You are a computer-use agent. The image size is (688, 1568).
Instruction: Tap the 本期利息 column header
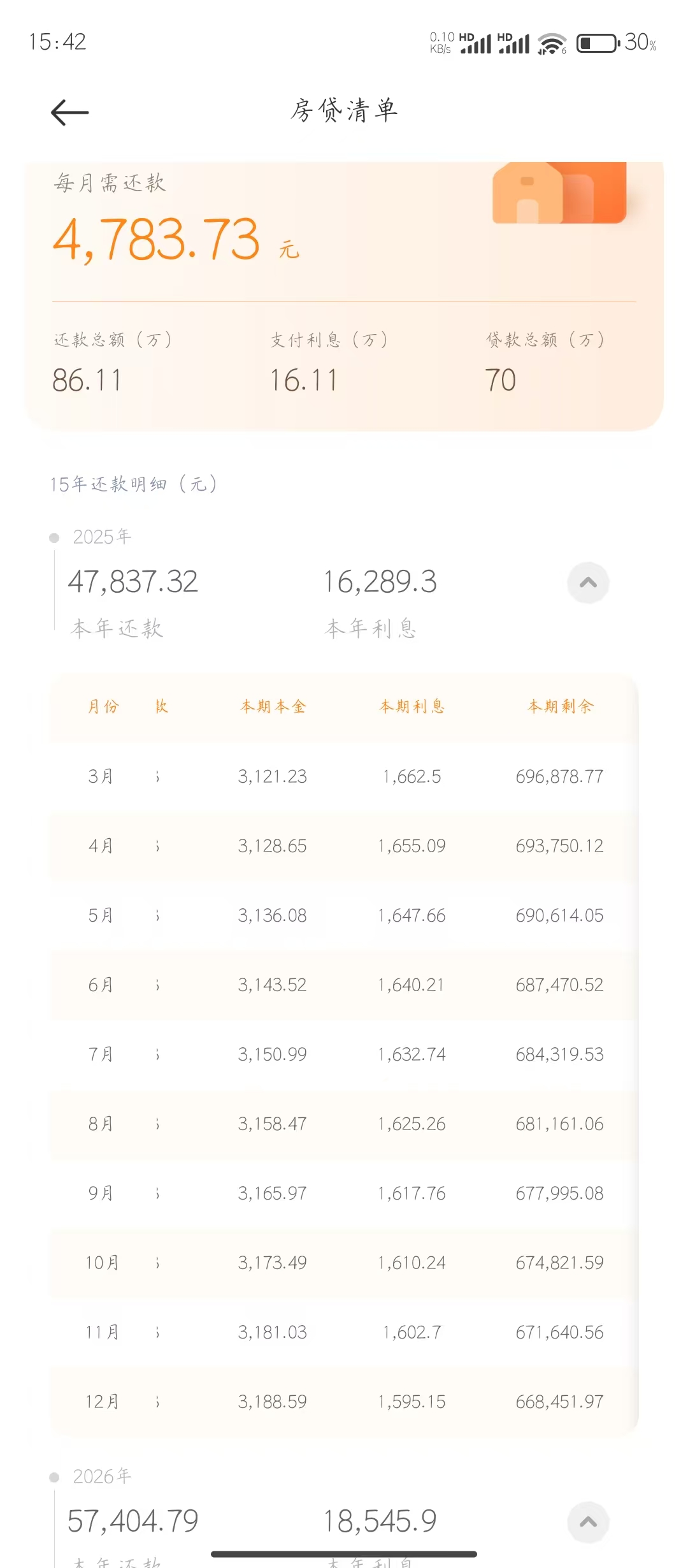click(x=412, y=706)
